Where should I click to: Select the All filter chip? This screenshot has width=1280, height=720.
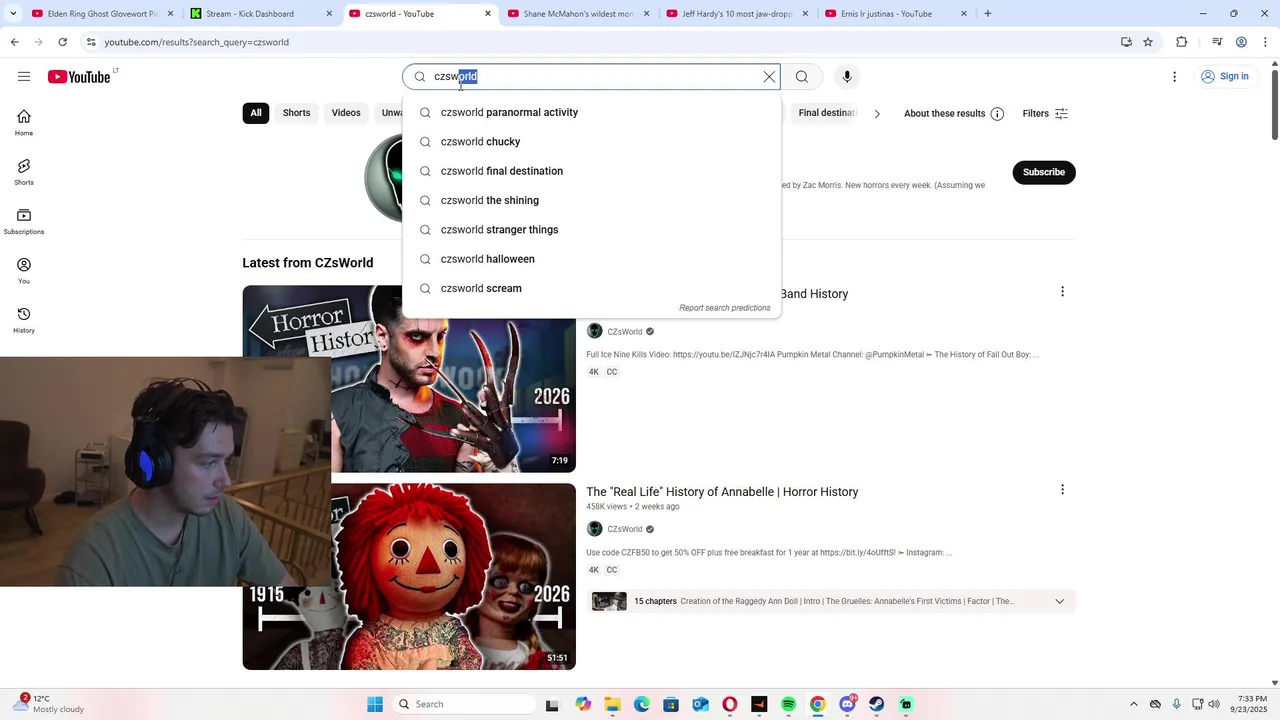[256, 113]
